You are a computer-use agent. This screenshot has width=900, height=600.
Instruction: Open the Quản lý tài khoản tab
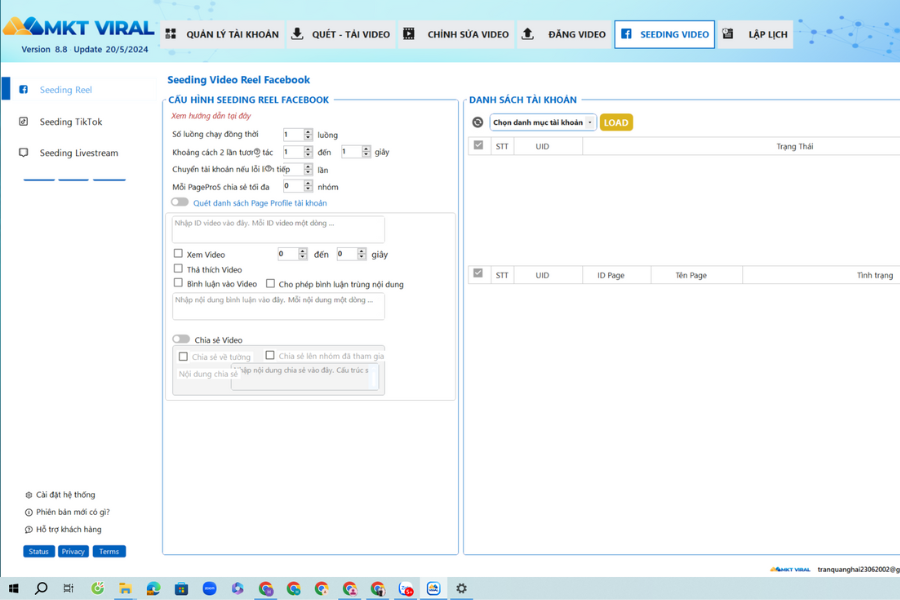coord(221,35)
